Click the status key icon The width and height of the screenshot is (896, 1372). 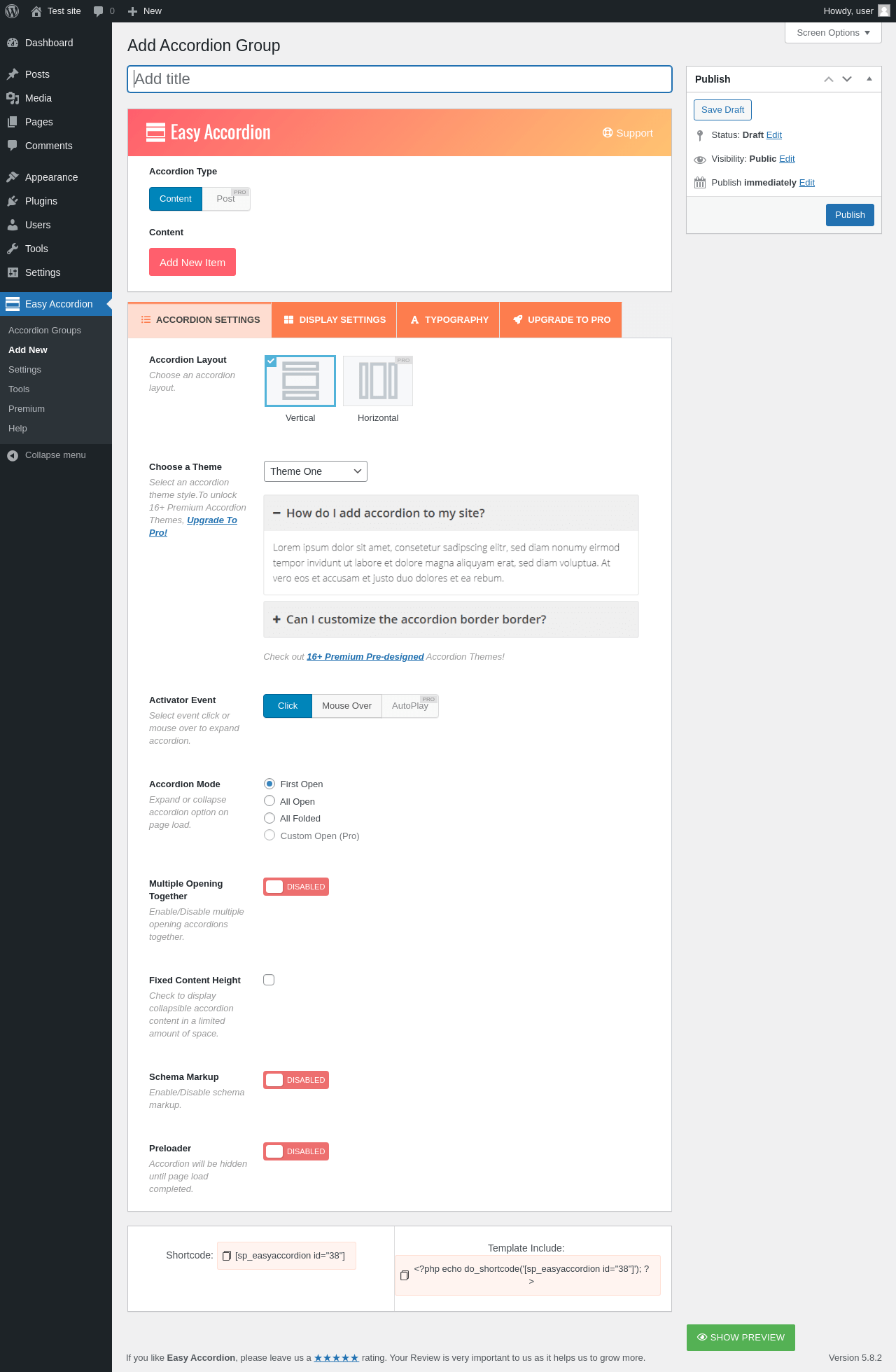pyautogui.click(x=700, y=135)
